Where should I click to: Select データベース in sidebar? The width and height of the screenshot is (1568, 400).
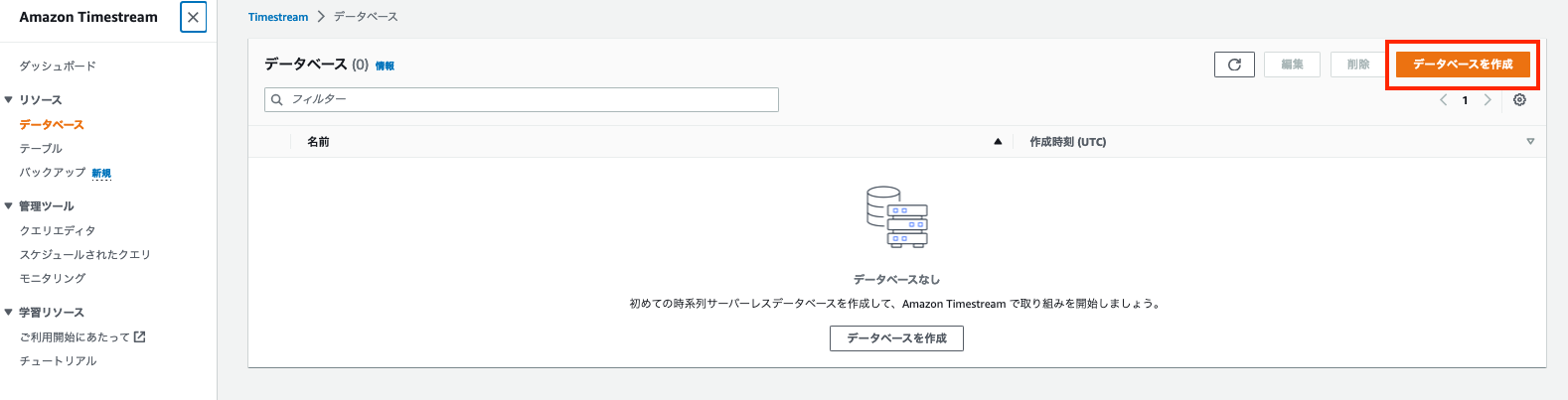click(x=52, y=125)
